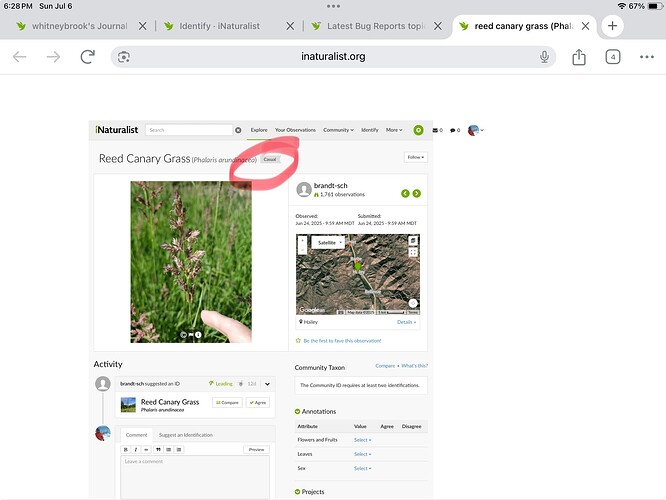
Task: Select the reed canary grass tab
Action: tap(518, 26)
